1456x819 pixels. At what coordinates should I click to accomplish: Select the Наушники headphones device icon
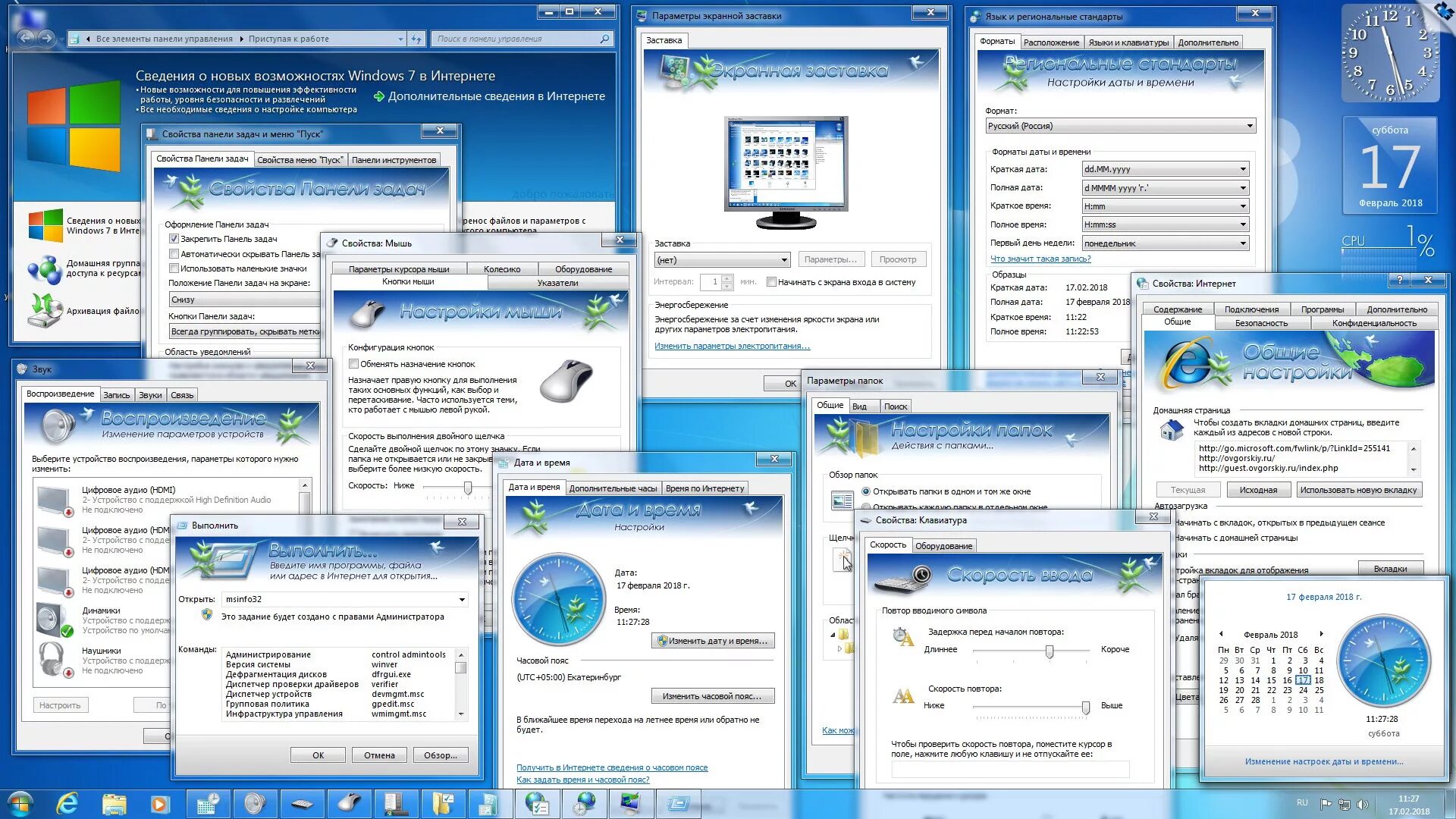click(x=52, y=659)
